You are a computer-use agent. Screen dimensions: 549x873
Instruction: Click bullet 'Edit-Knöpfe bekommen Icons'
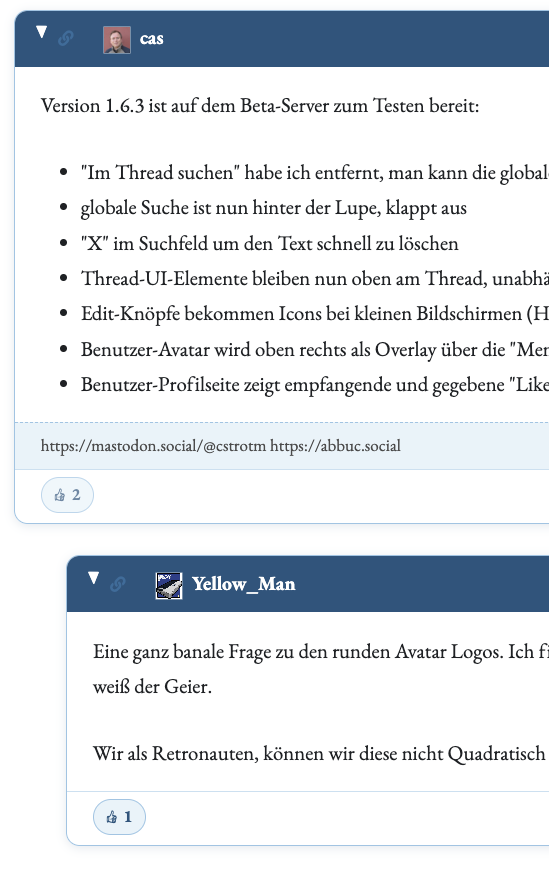pyautogui.click(x=202, y=314)
